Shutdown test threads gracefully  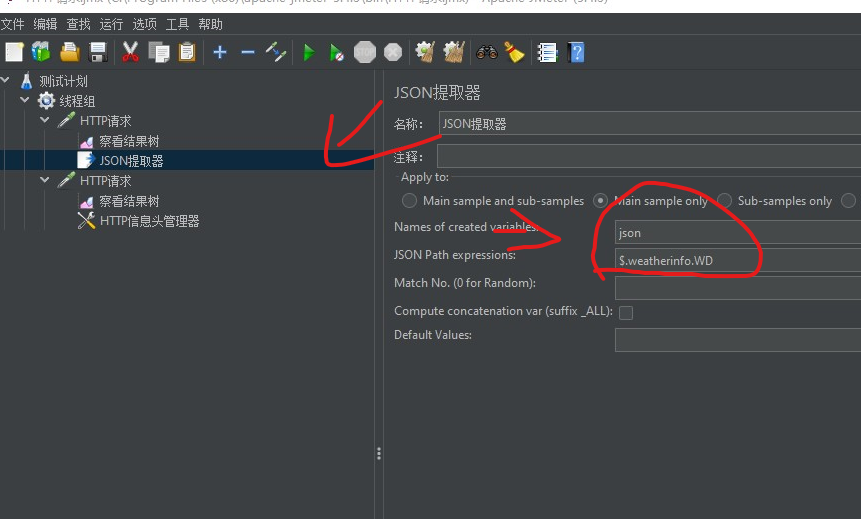pyautogui.click(x=393, y=53)
